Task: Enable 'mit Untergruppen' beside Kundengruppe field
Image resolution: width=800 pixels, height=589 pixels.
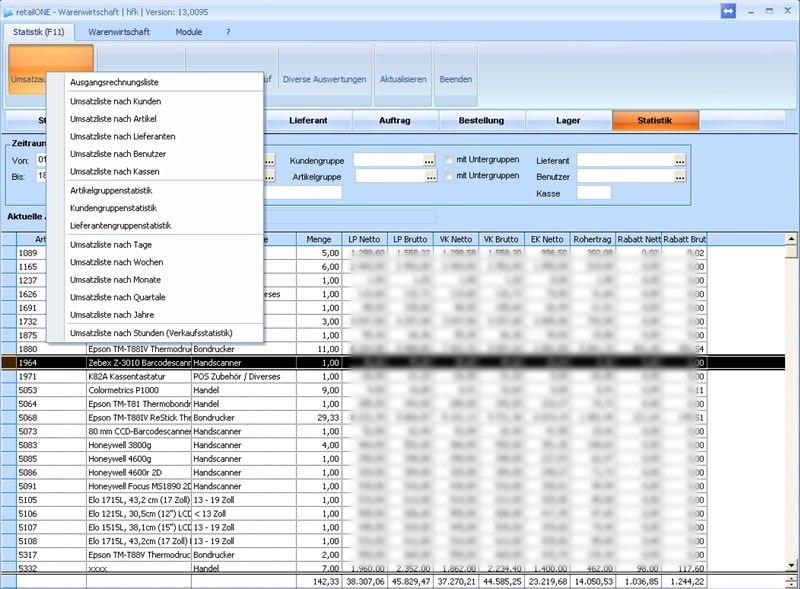Action: pos(450,160)
